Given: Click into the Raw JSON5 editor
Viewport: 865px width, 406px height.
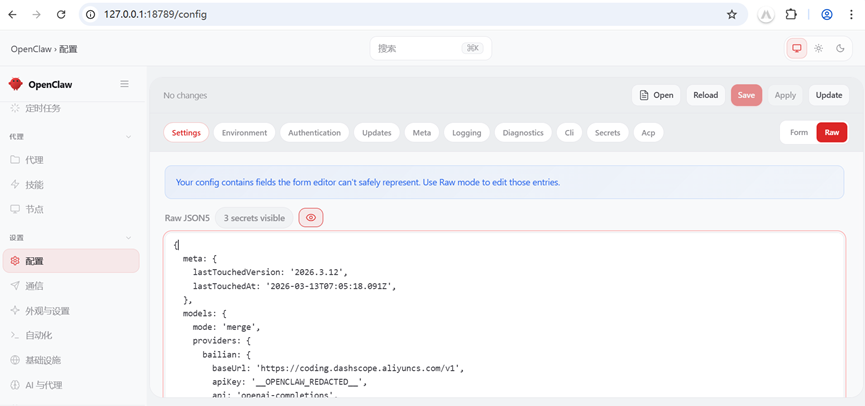Looking at the screenshot, I should click(504, 314).
